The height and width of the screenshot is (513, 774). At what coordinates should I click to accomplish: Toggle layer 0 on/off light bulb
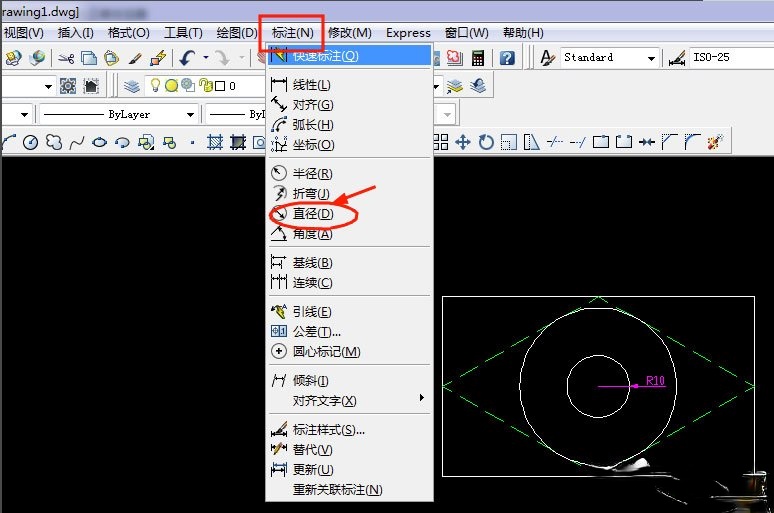tap(155, 85)
